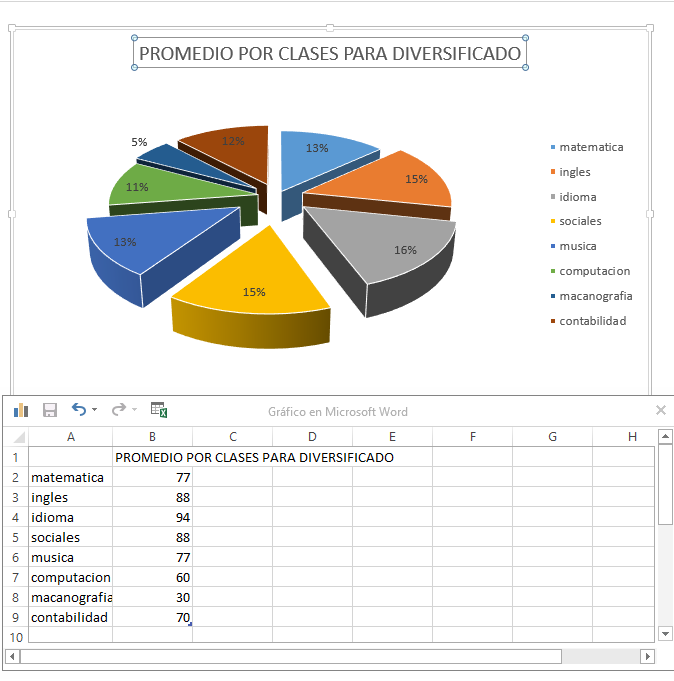The height and width of the screenshot is (681, 674).
Task: Click the horizontal scrollbar thumb
Action: coord(291,656)
